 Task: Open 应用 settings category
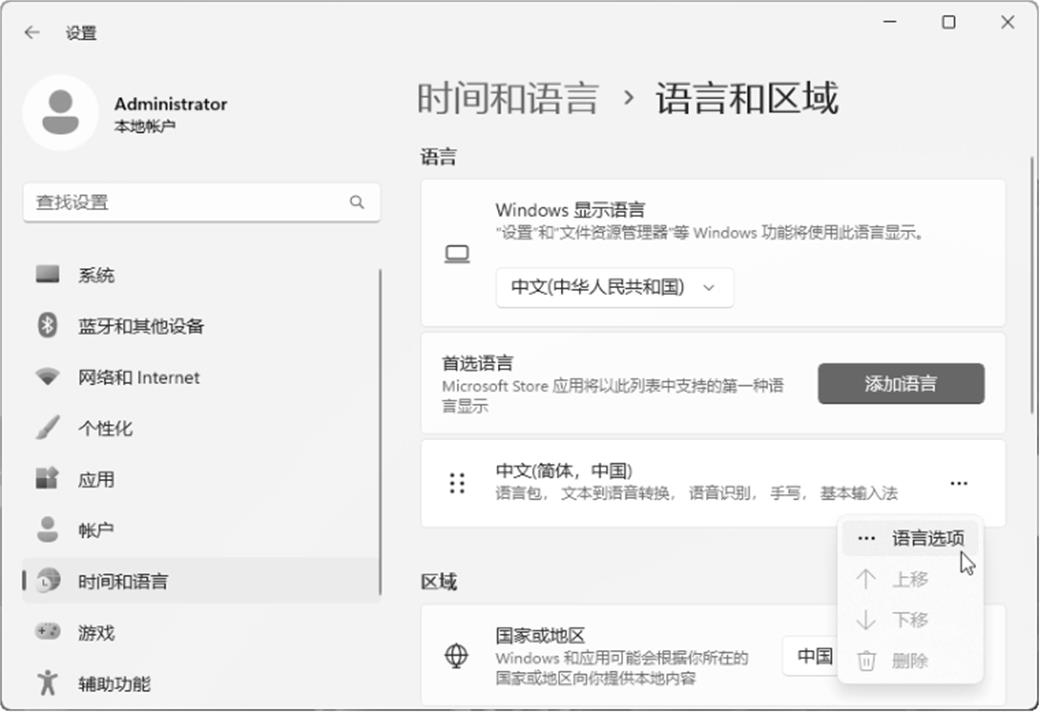tap(96, 480)
